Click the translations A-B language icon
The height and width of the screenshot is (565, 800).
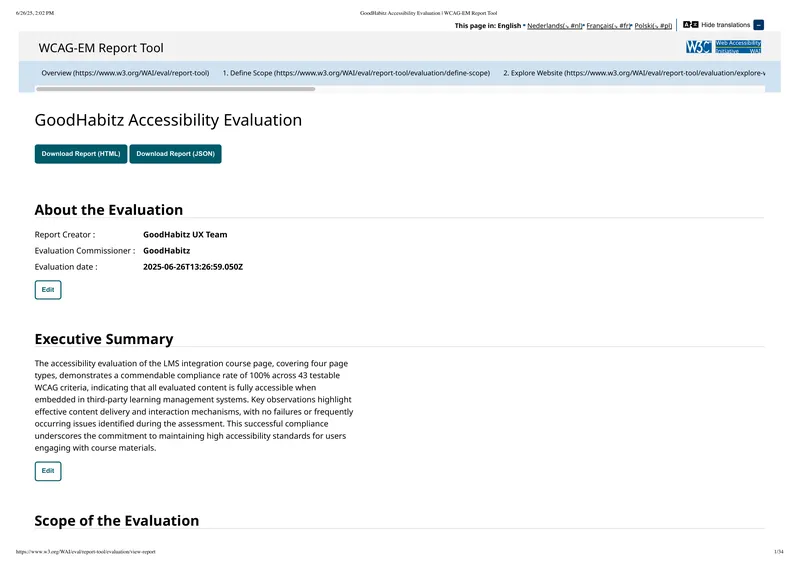coord(690,24)
